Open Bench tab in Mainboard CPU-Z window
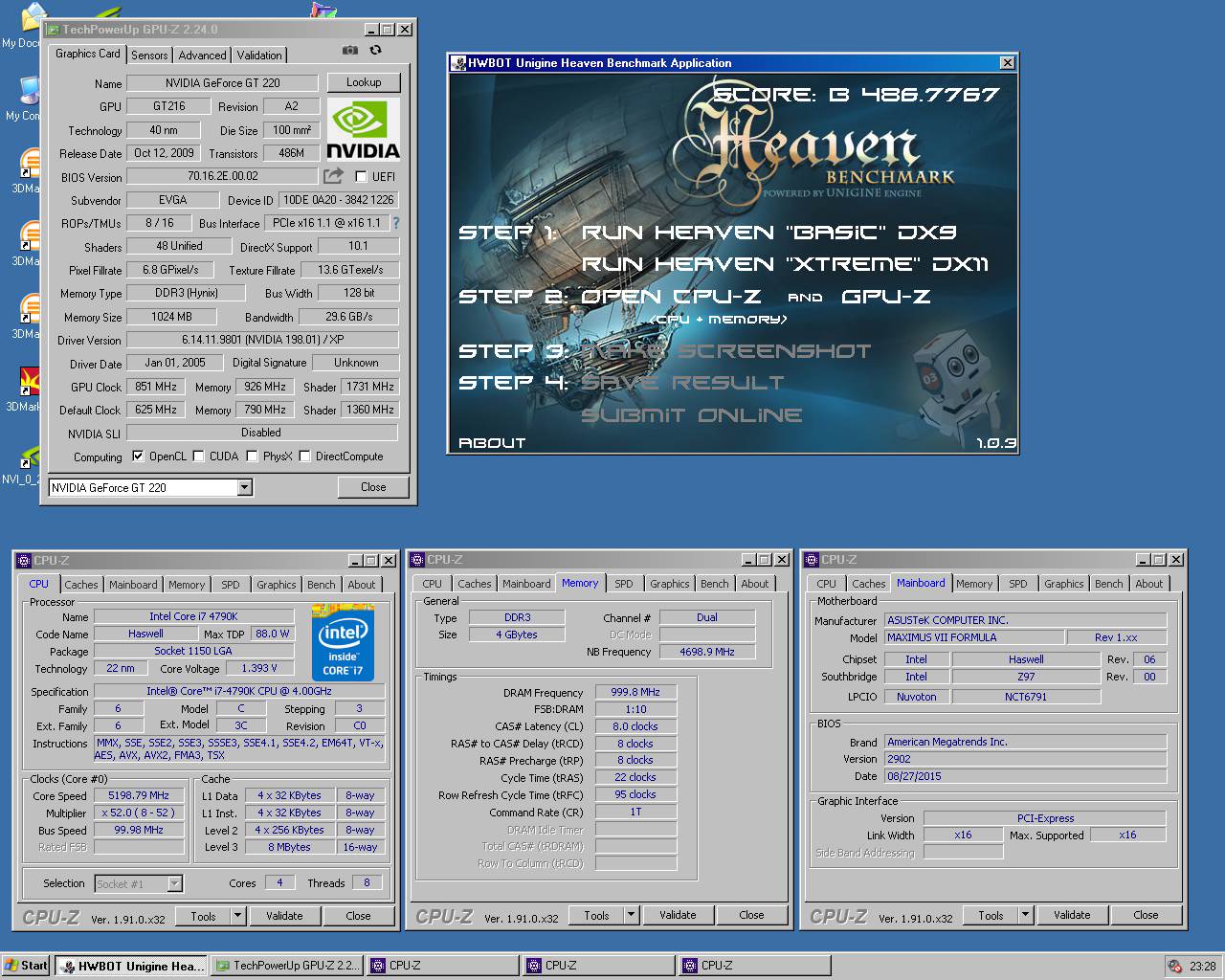Screen dimensions: 1225x980 pos(1109,584)
